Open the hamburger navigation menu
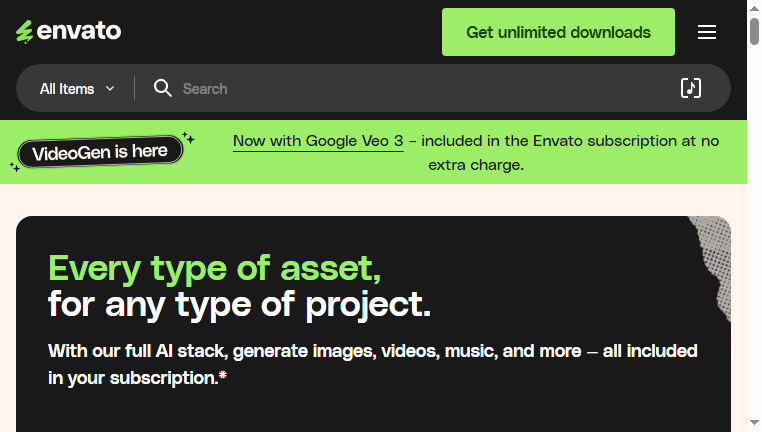Image resolution: width=762 pixels, height=432 pixels. 707,32
